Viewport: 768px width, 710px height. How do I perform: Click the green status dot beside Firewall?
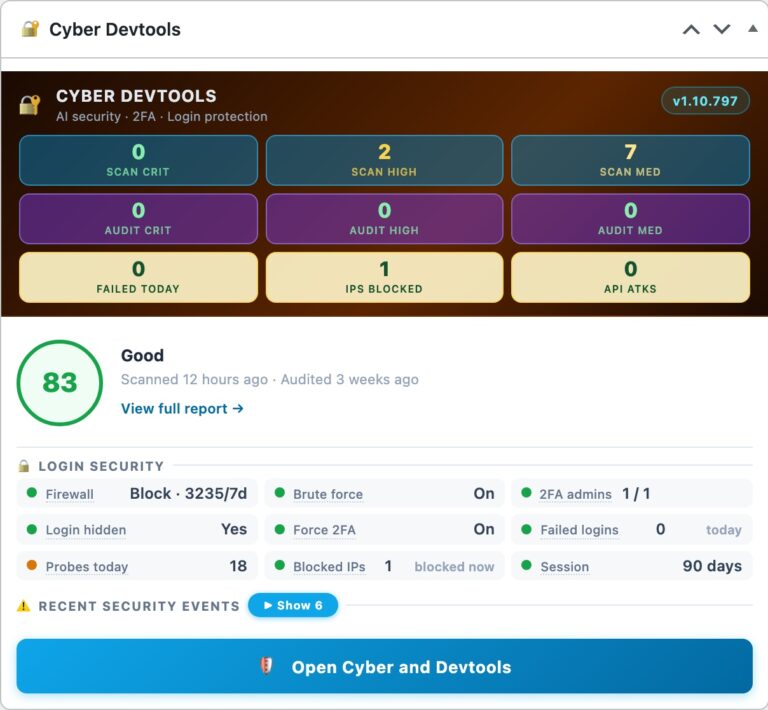(x=32, y=493)
